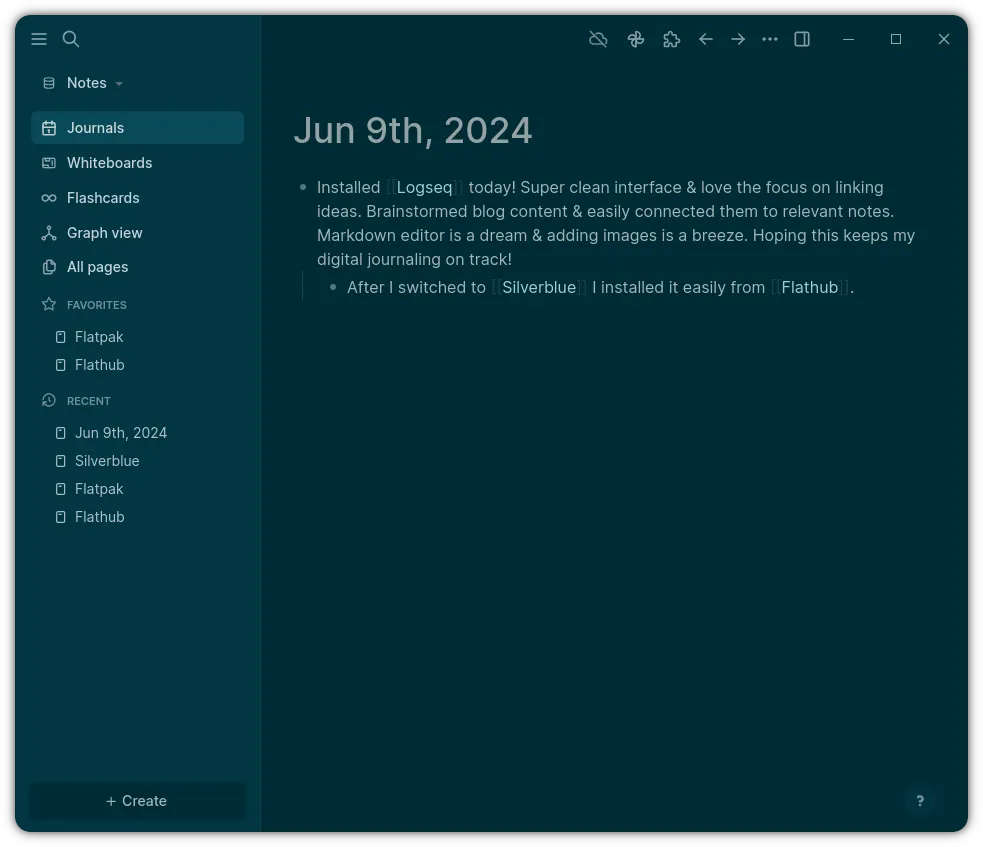Go back using the left arrow
The width and height of the screenshot is (983, 847).
coord(706,39)
